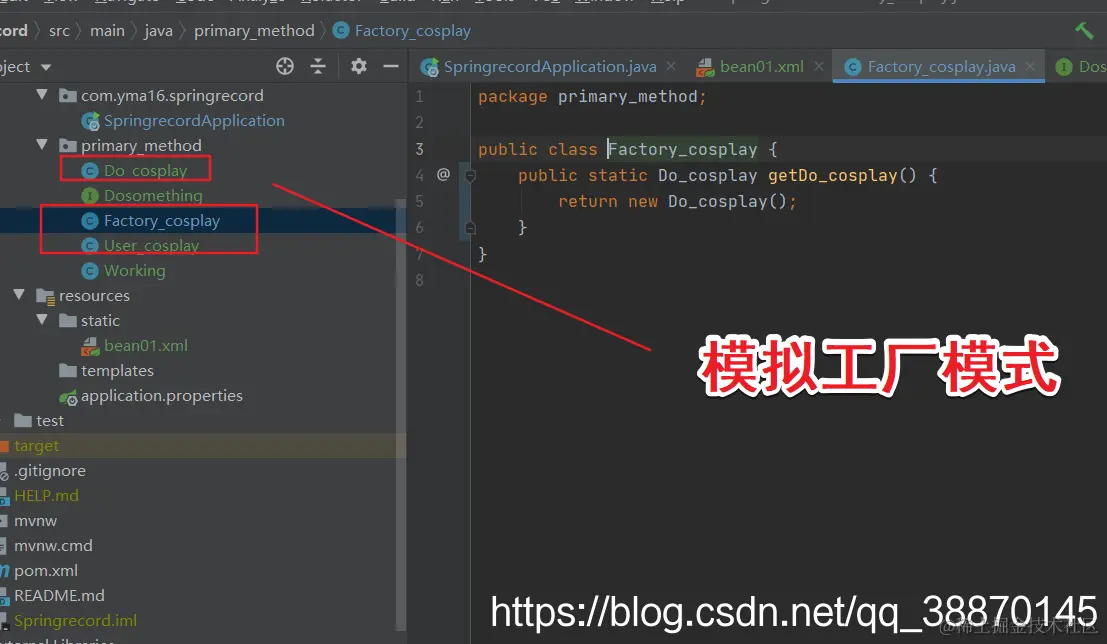
Task: Close the Factory_cosplay.java tab
Action: coord(1030,66)
